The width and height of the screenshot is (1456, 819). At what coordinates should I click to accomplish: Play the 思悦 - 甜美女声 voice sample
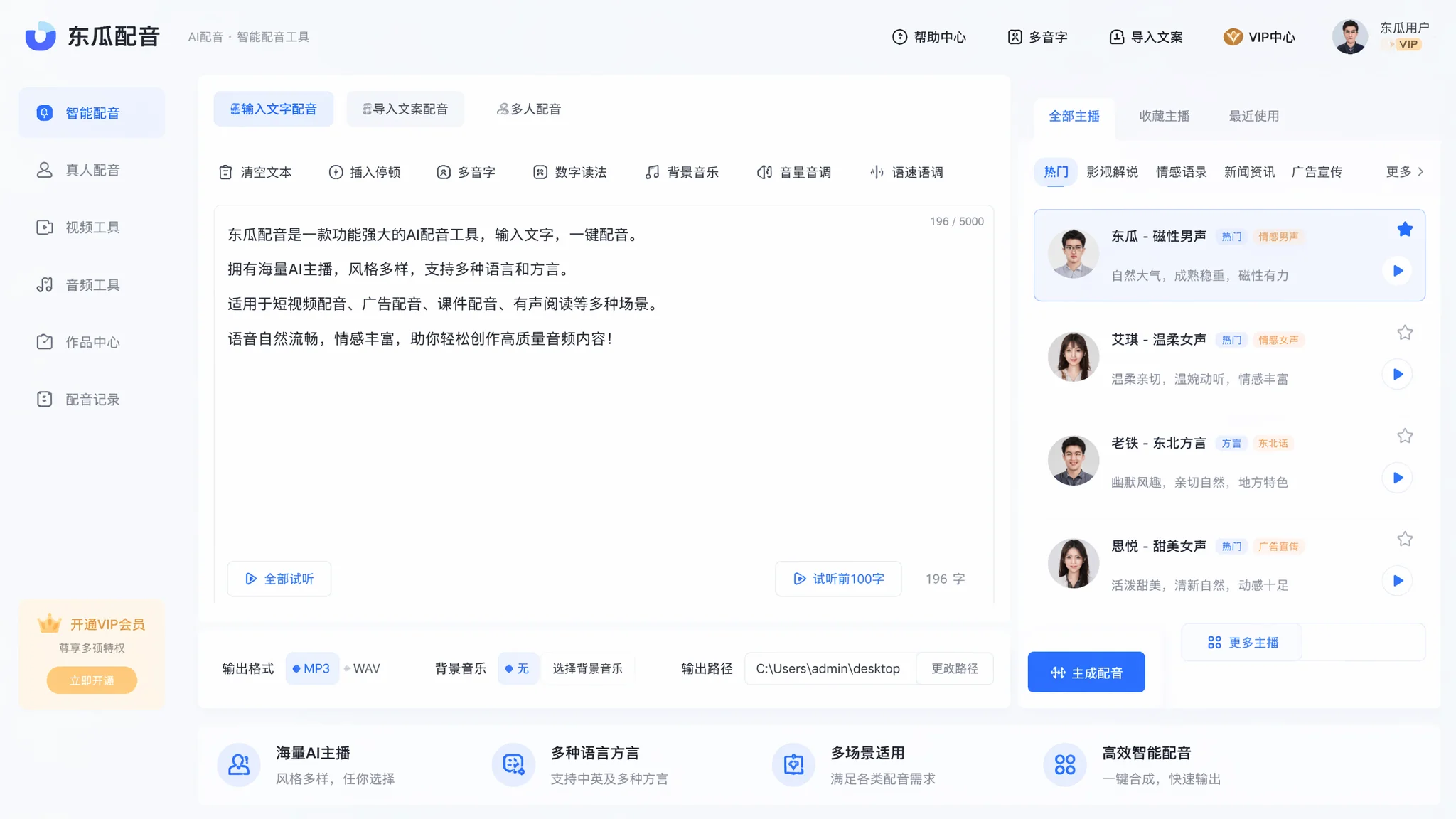pyautogui.click(x=1398, y=581)
